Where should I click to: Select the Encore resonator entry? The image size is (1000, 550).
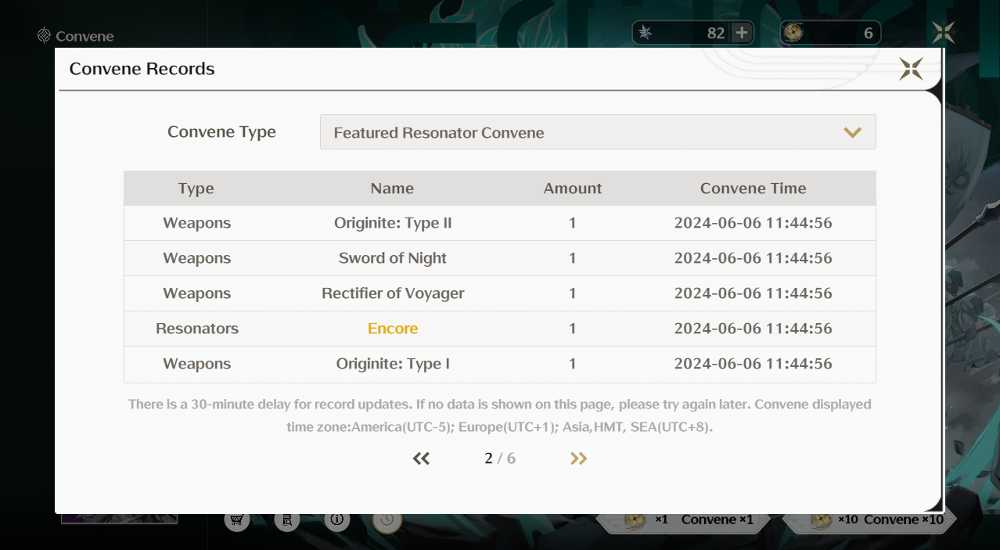tap(393, 328)
